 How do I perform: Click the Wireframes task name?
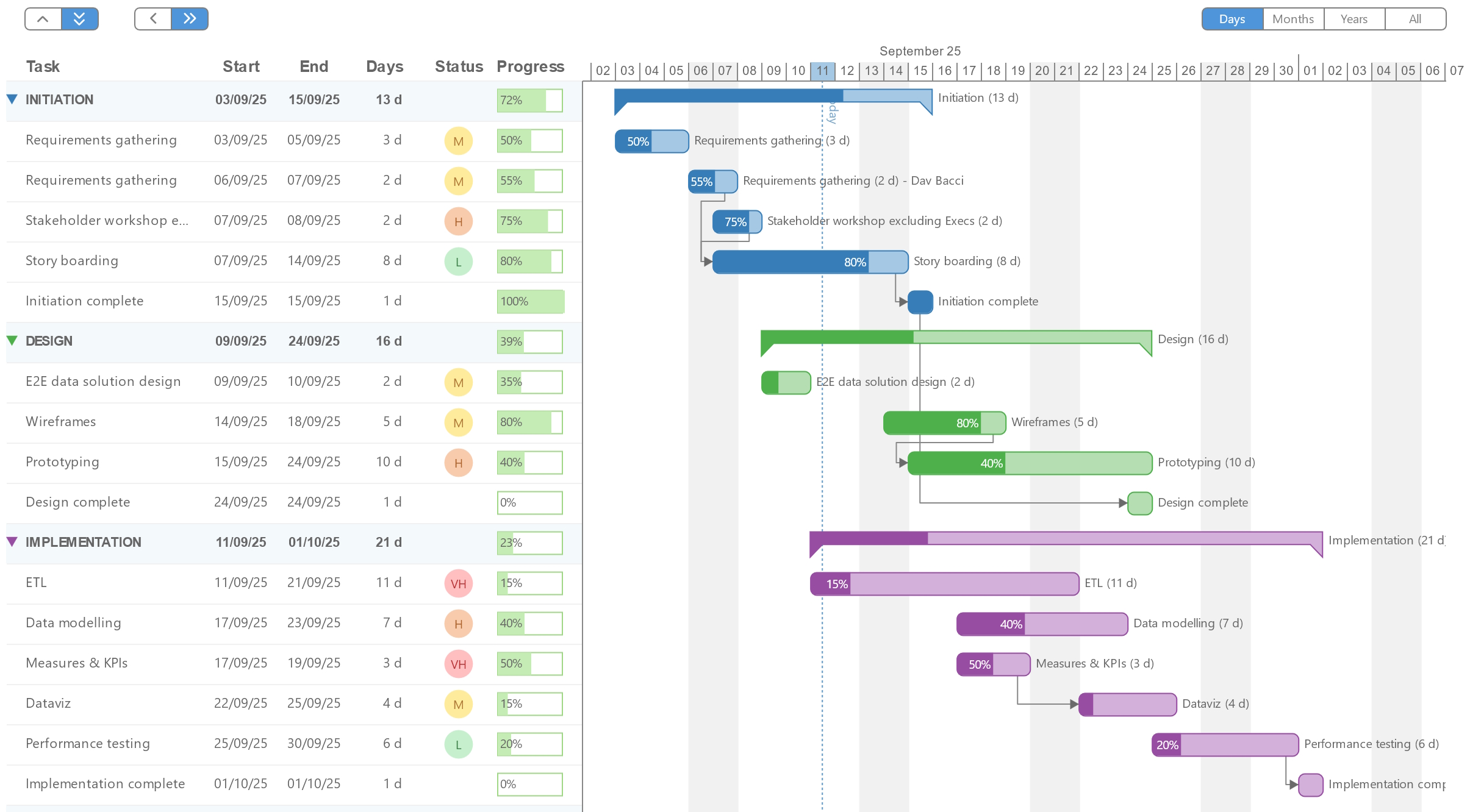(x=60, y=421)
